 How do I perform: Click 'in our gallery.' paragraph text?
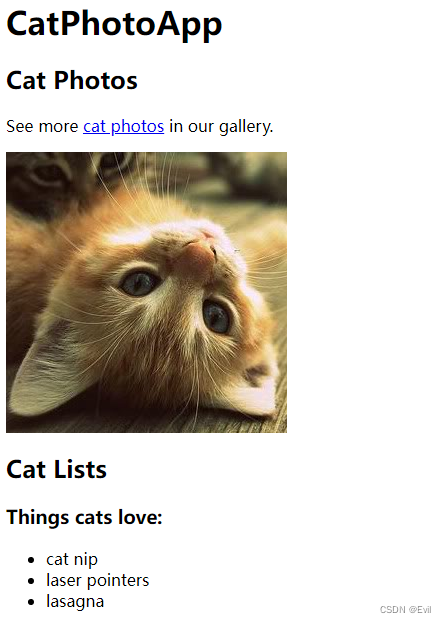[221, 126]
